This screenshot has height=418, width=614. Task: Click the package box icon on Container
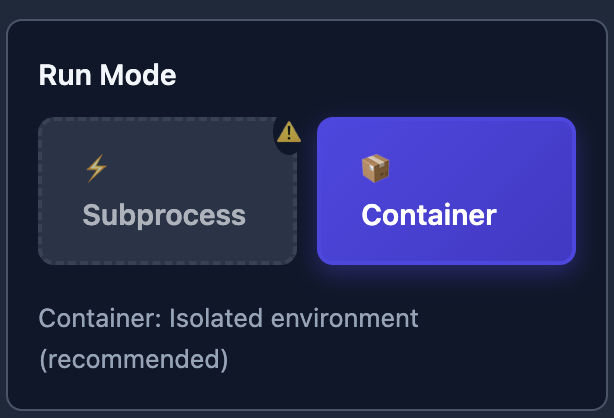pyautogui.click(x=375, y=169)
